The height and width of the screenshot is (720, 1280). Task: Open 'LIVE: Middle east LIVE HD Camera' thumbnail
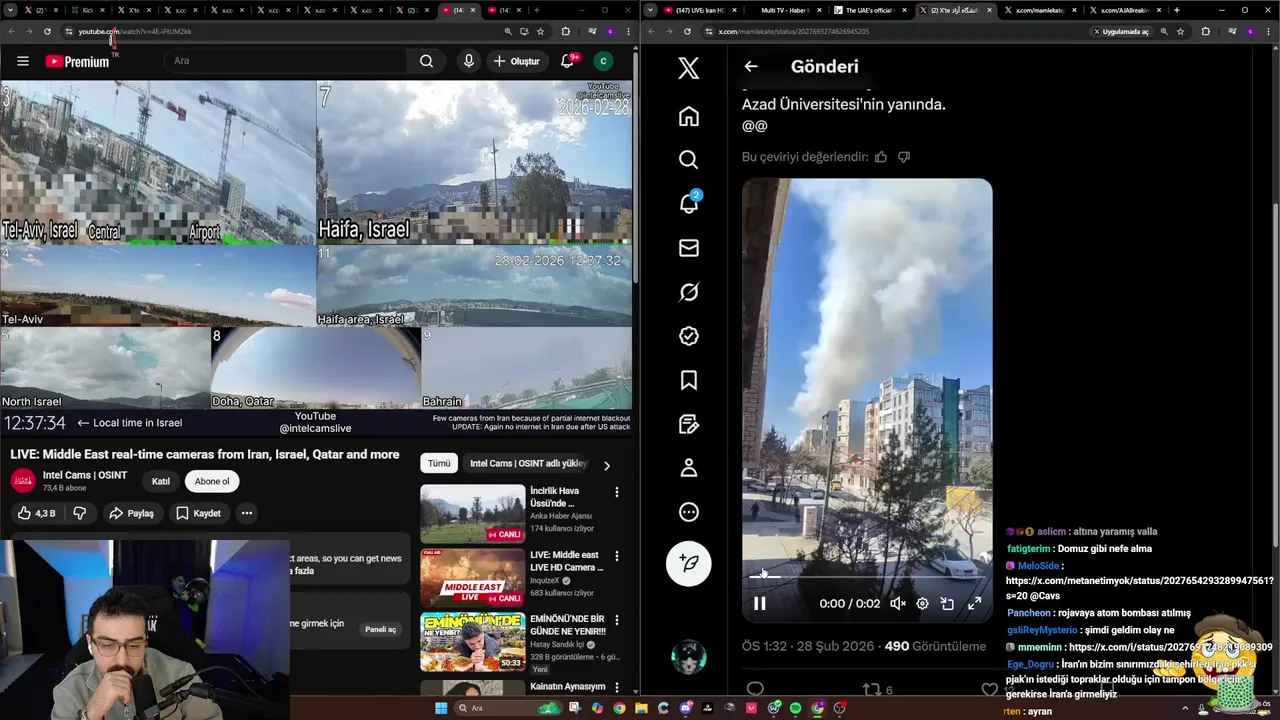472,578
